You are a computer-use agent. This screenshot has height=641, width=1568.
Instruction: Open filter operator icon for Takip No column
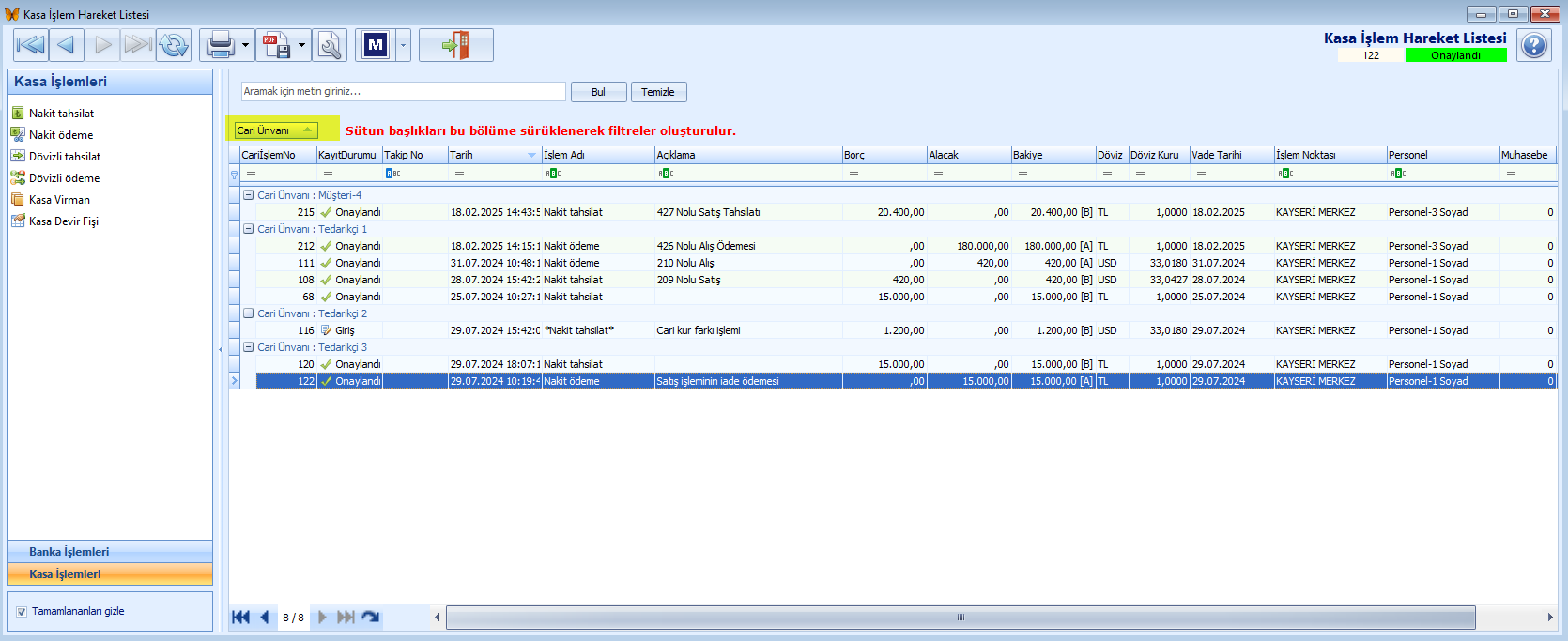393,173
